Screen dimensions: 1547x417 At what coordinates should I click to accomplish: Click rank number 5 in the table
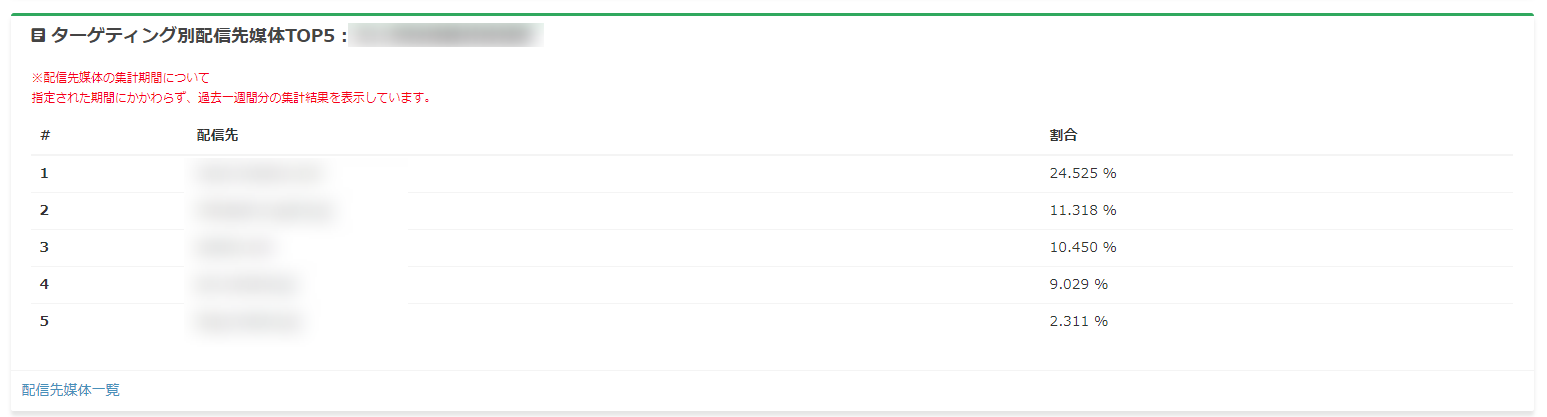(x=44, y=322)
